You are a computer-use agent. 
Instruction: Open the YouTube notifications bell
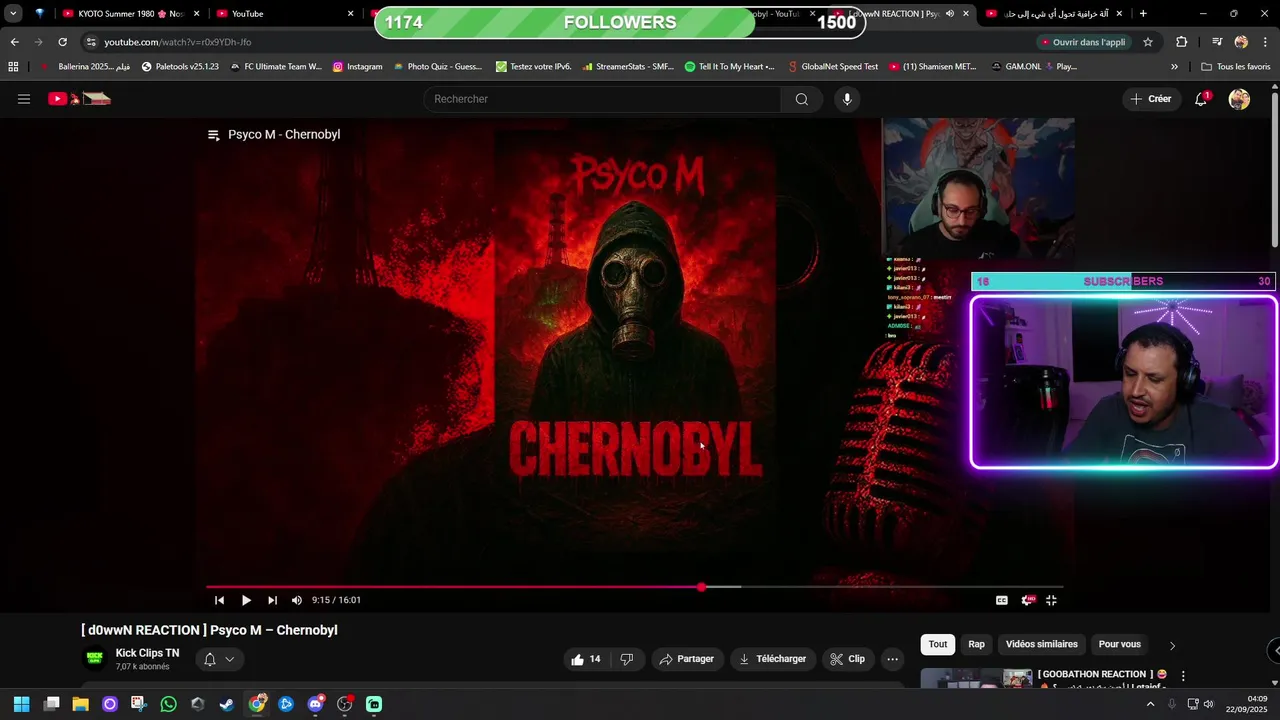[1201, 99]
